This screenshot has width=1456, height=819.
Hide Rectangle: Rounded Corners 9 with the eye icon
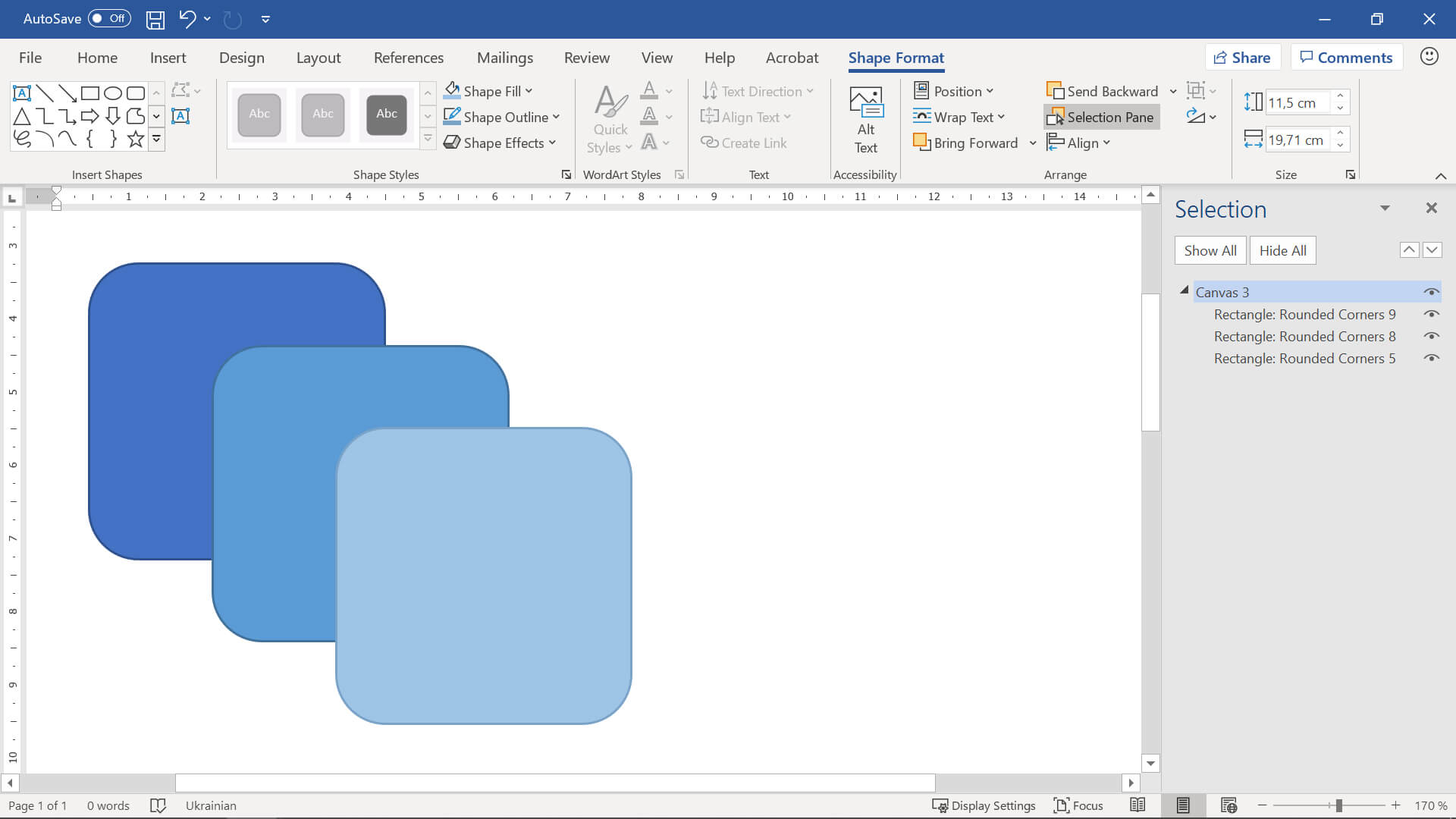(x=1431, y=314)
